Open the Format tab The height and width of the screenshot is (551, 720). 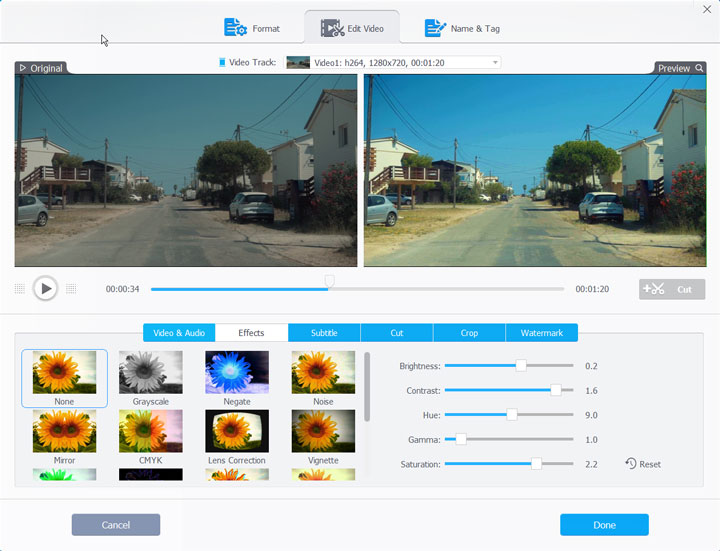tap(252, 28)
